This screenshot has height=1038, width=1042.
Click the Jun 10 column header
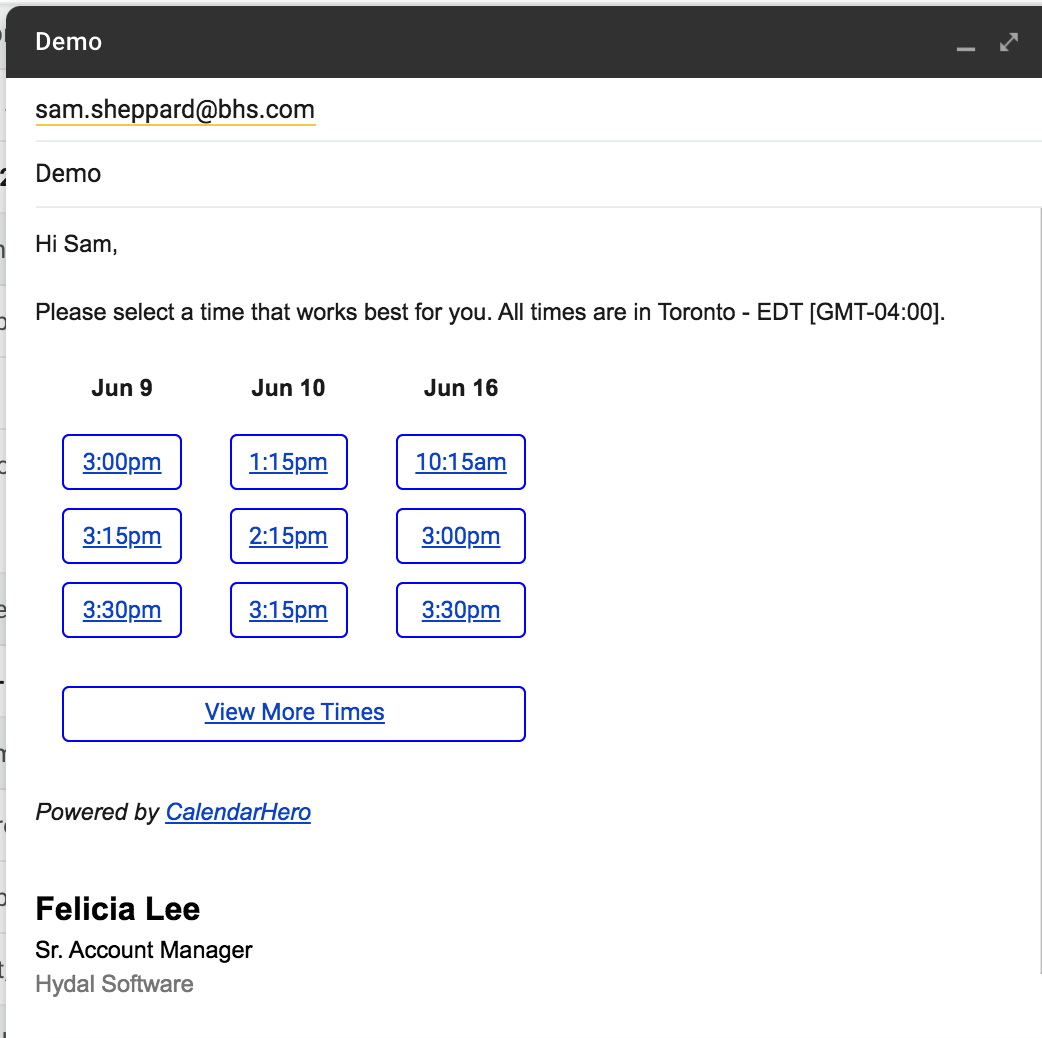(288, 388)
